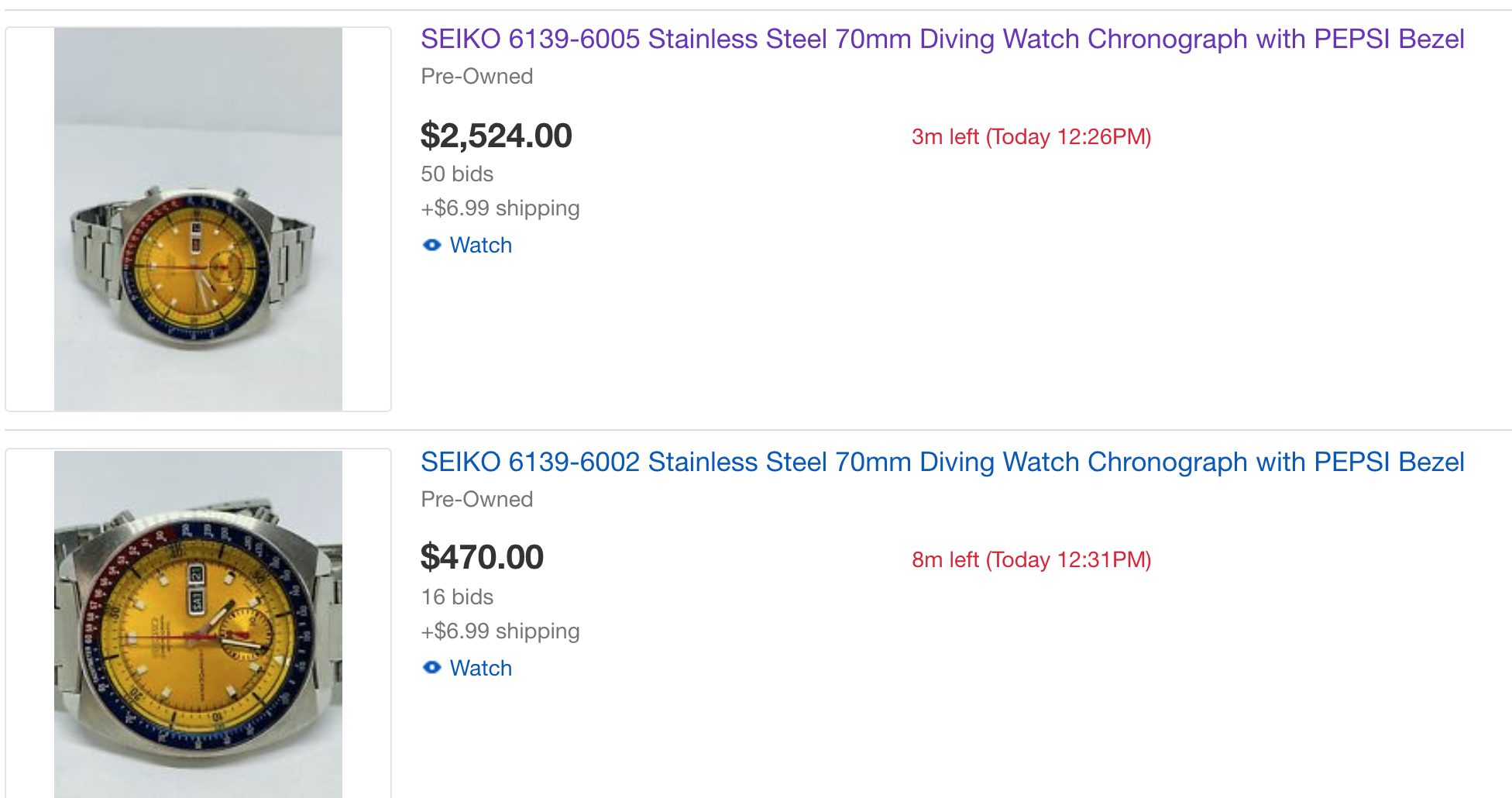Click the divider line above the first listing
This screenshot has width=1512, height=798.
758,10
